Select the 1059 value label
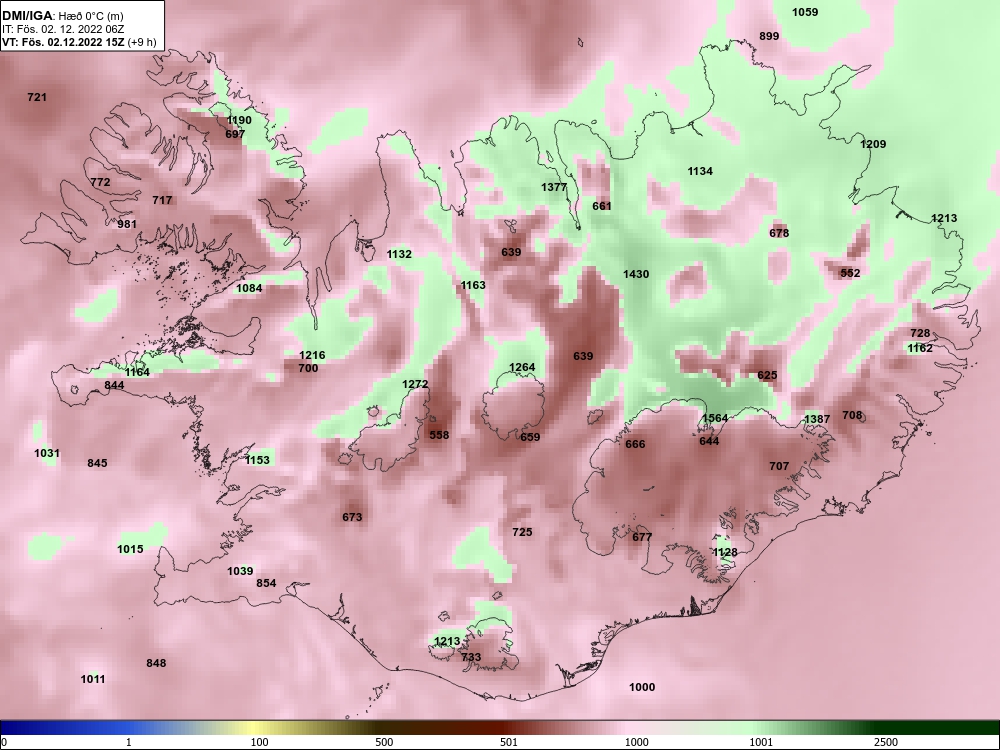 (x=805, y=13)
